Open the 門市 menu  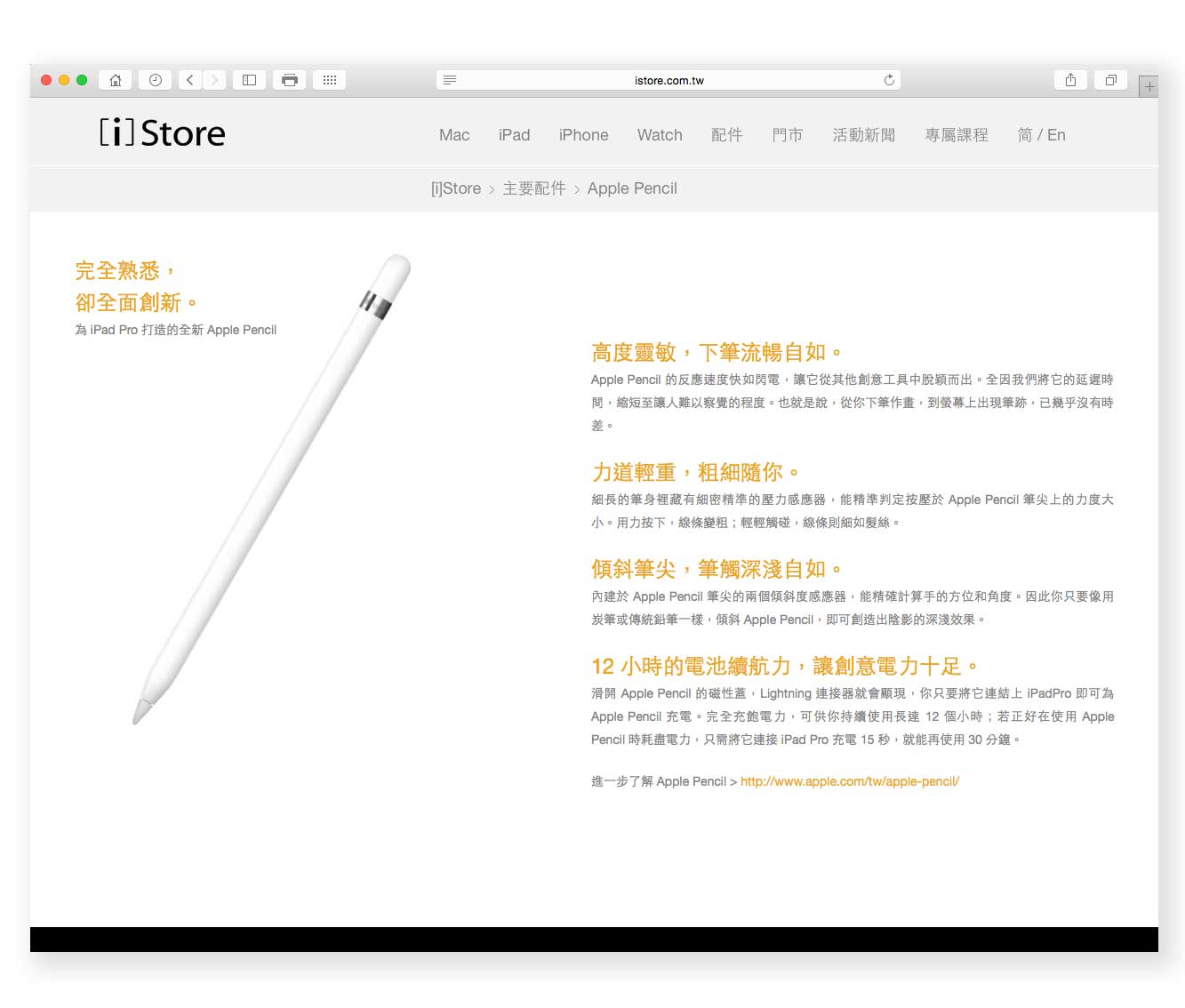coord(788,135)
